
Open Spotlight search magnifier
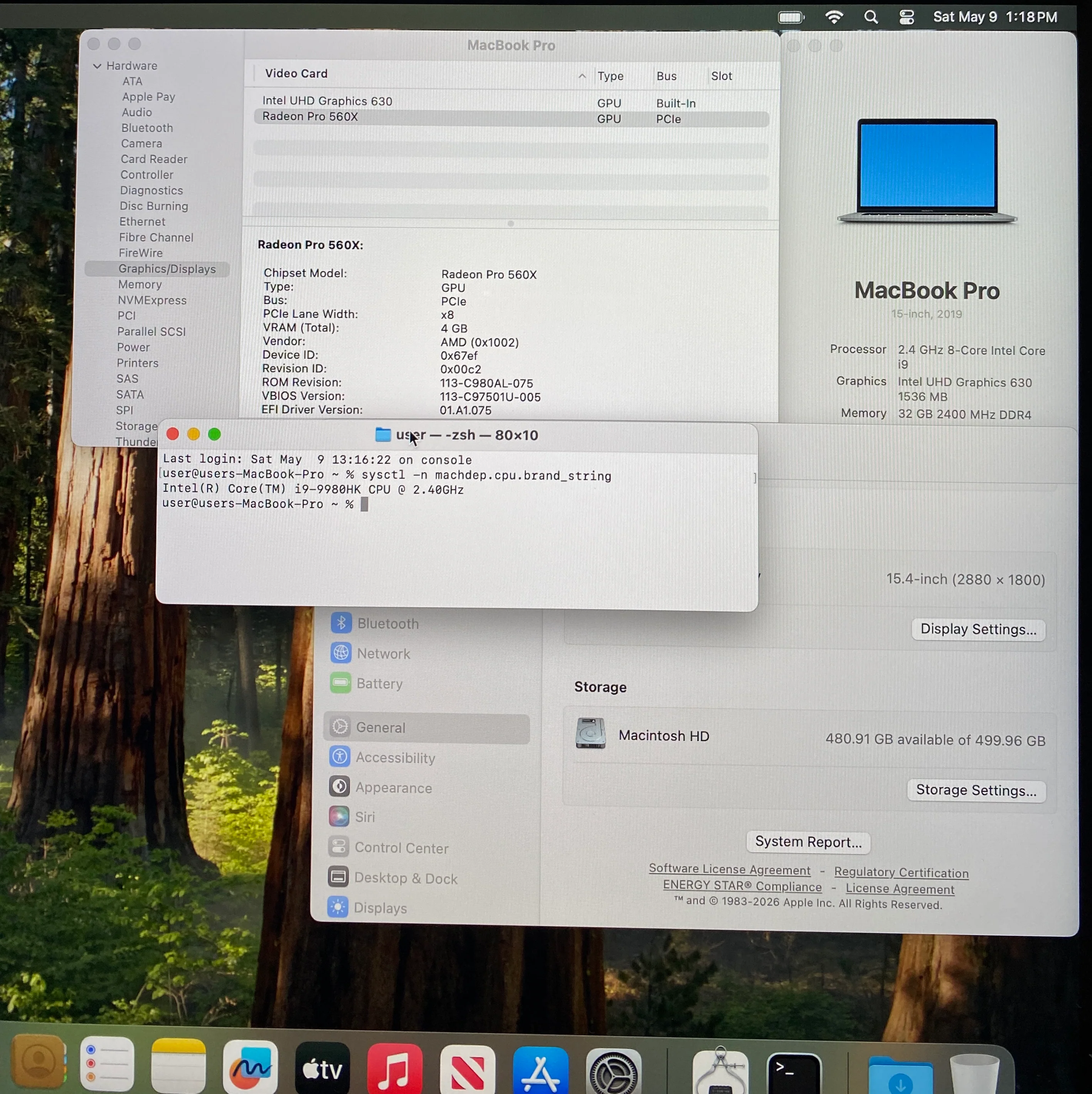pos(871,17)
